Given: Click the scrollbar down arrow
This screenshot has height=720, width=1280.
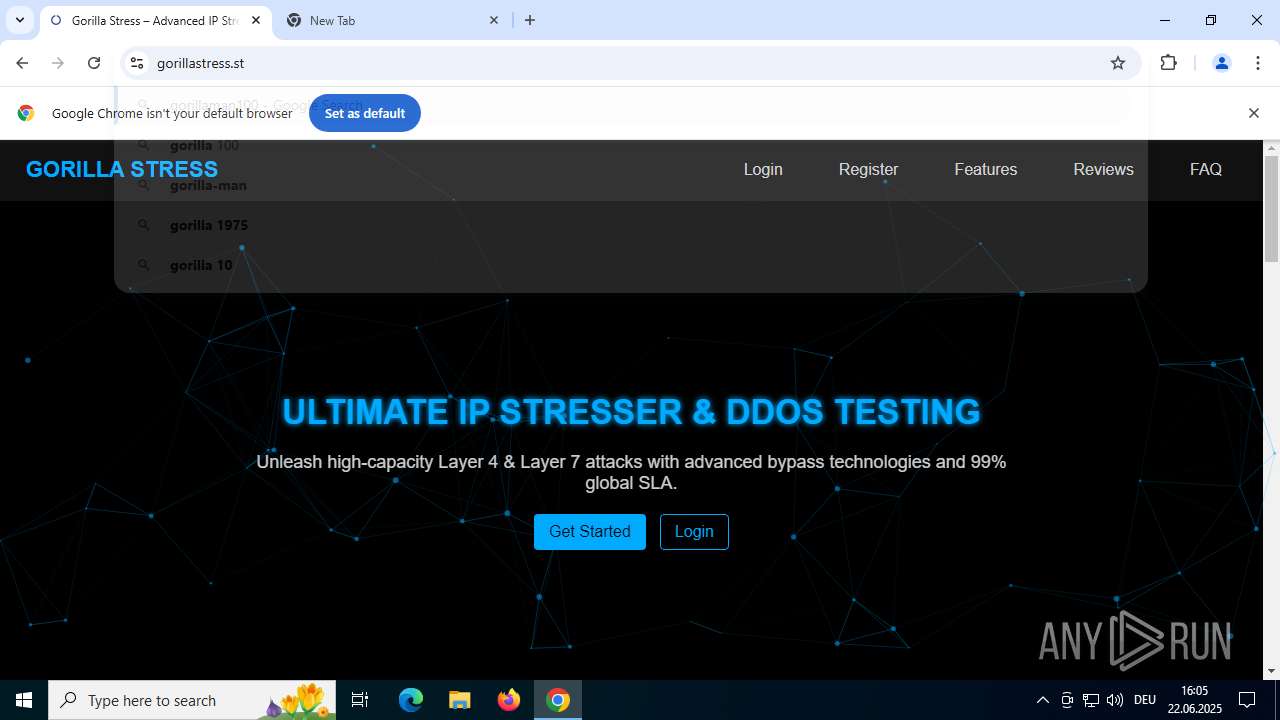Looking at the screenshot, I should (x=1271, y=671).
